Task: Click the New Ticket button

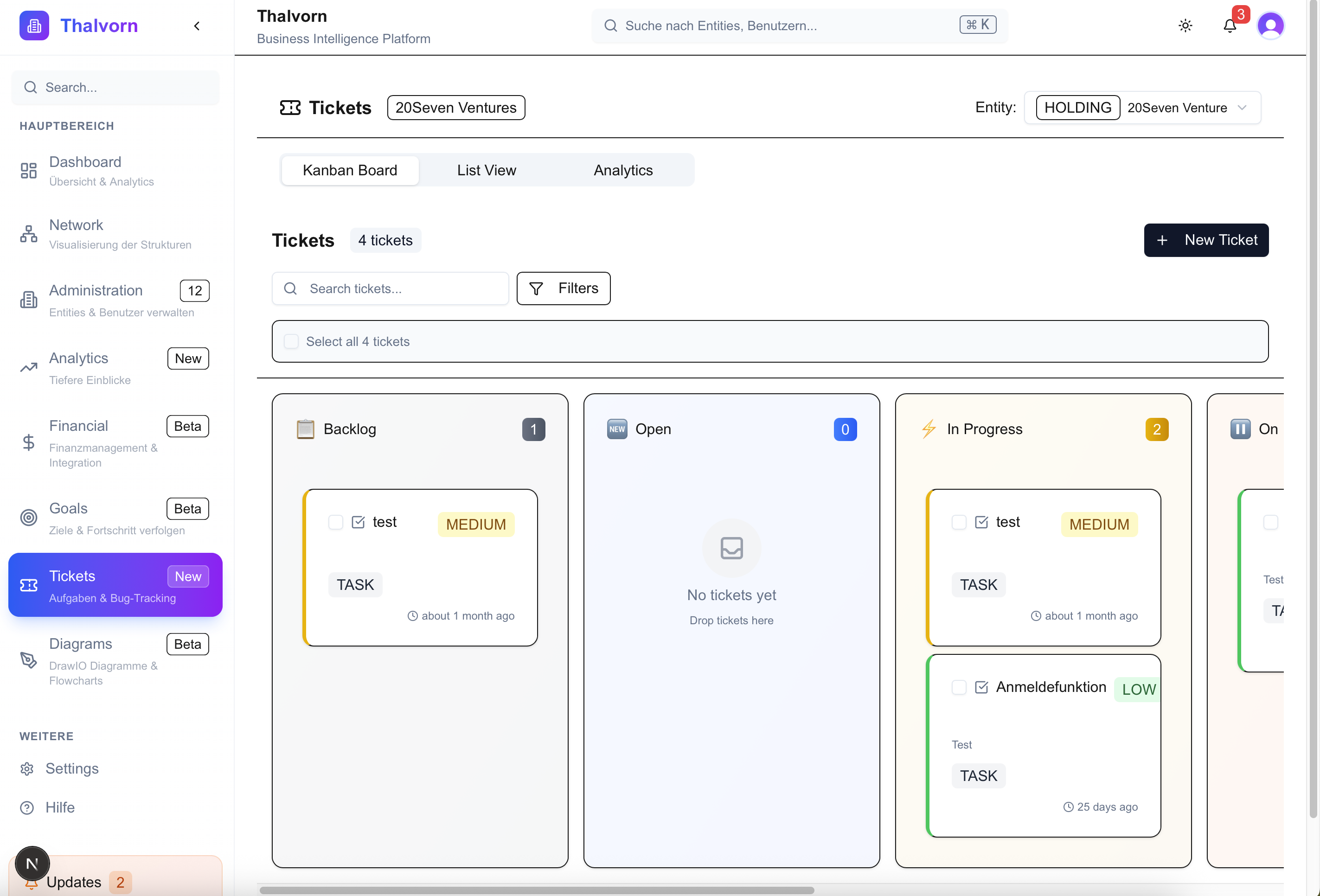Action: click(x=1206, y=240)
